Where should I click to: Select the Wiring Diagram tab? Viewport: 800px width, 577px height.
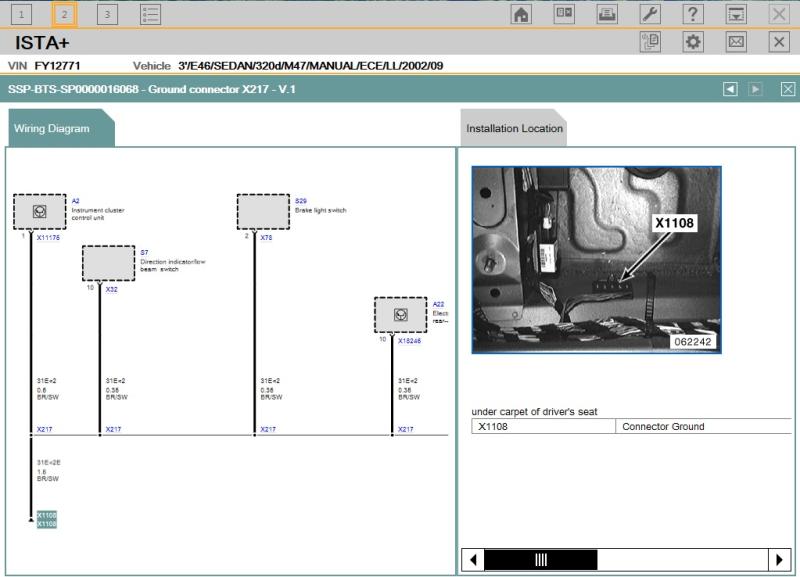52,129
